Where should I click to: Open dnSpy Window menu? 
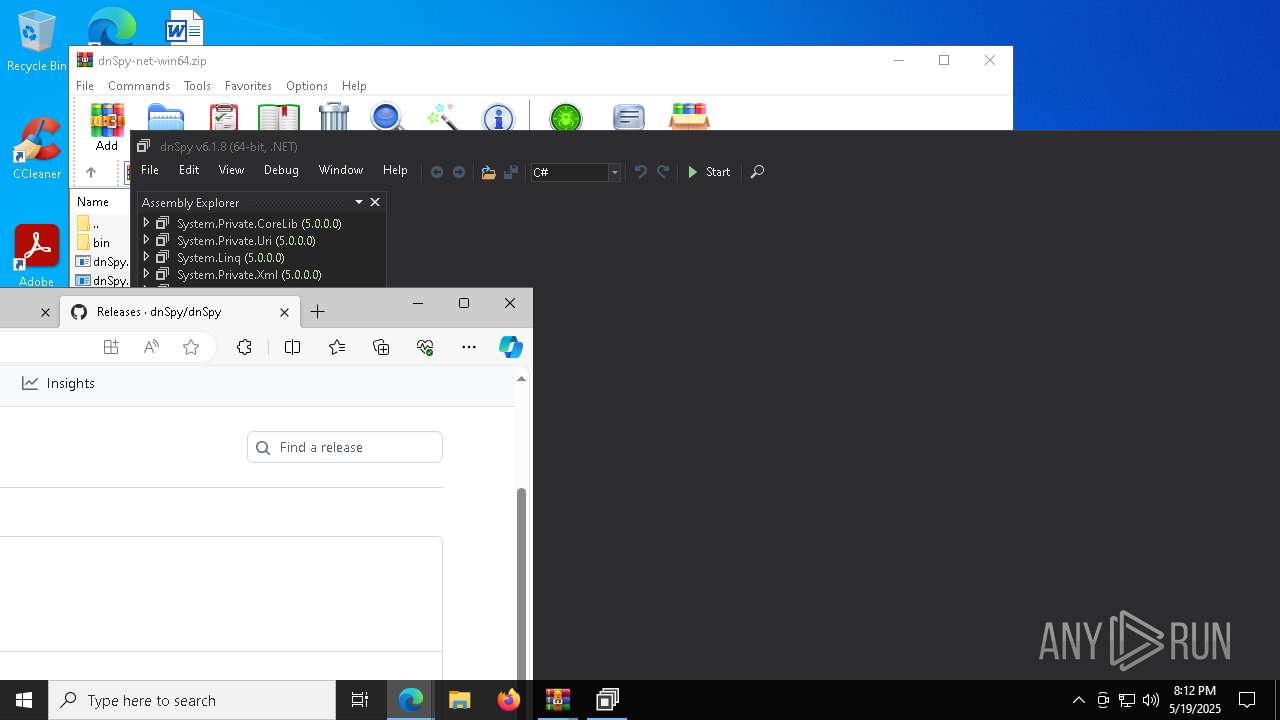341,170
